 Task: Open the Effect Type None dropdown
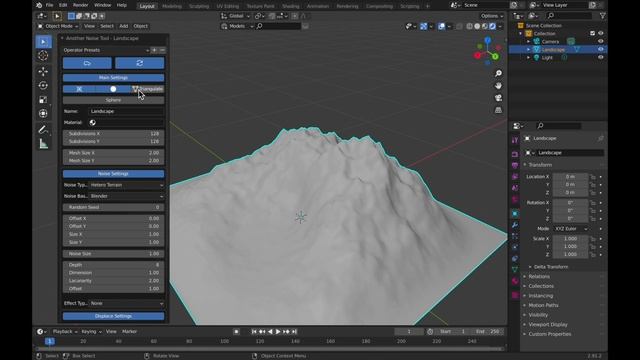coord(127,303)
